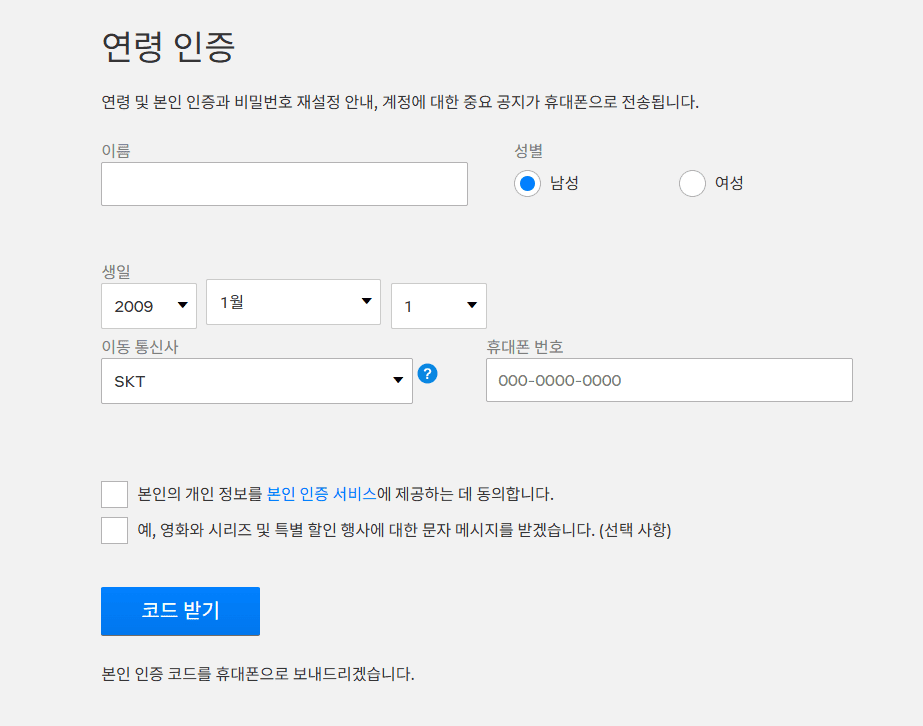Open the help tooltip next to the carrier dropdown
Screen dimensions: 923x726
428,374
